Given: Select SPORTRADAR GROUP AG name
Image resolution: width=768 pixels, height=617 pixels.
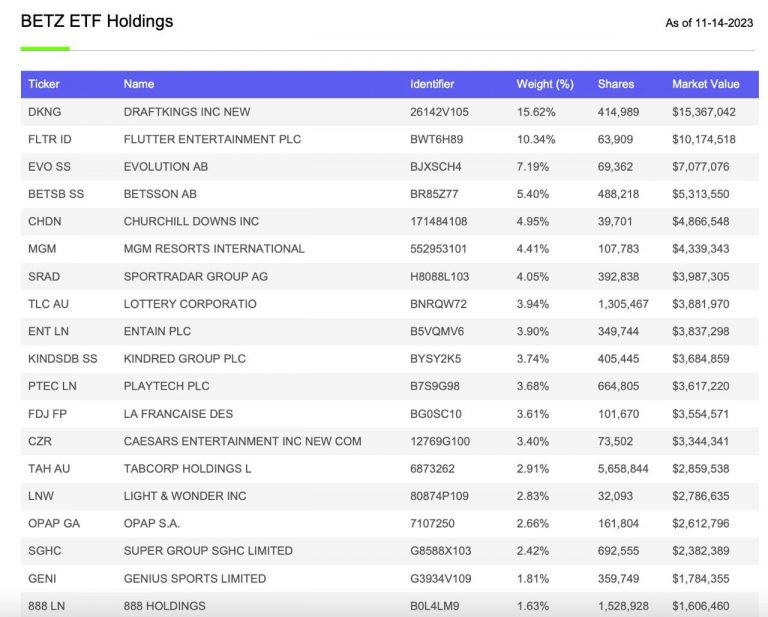Looking at the screenshot, I should click(x=195, y=277).
